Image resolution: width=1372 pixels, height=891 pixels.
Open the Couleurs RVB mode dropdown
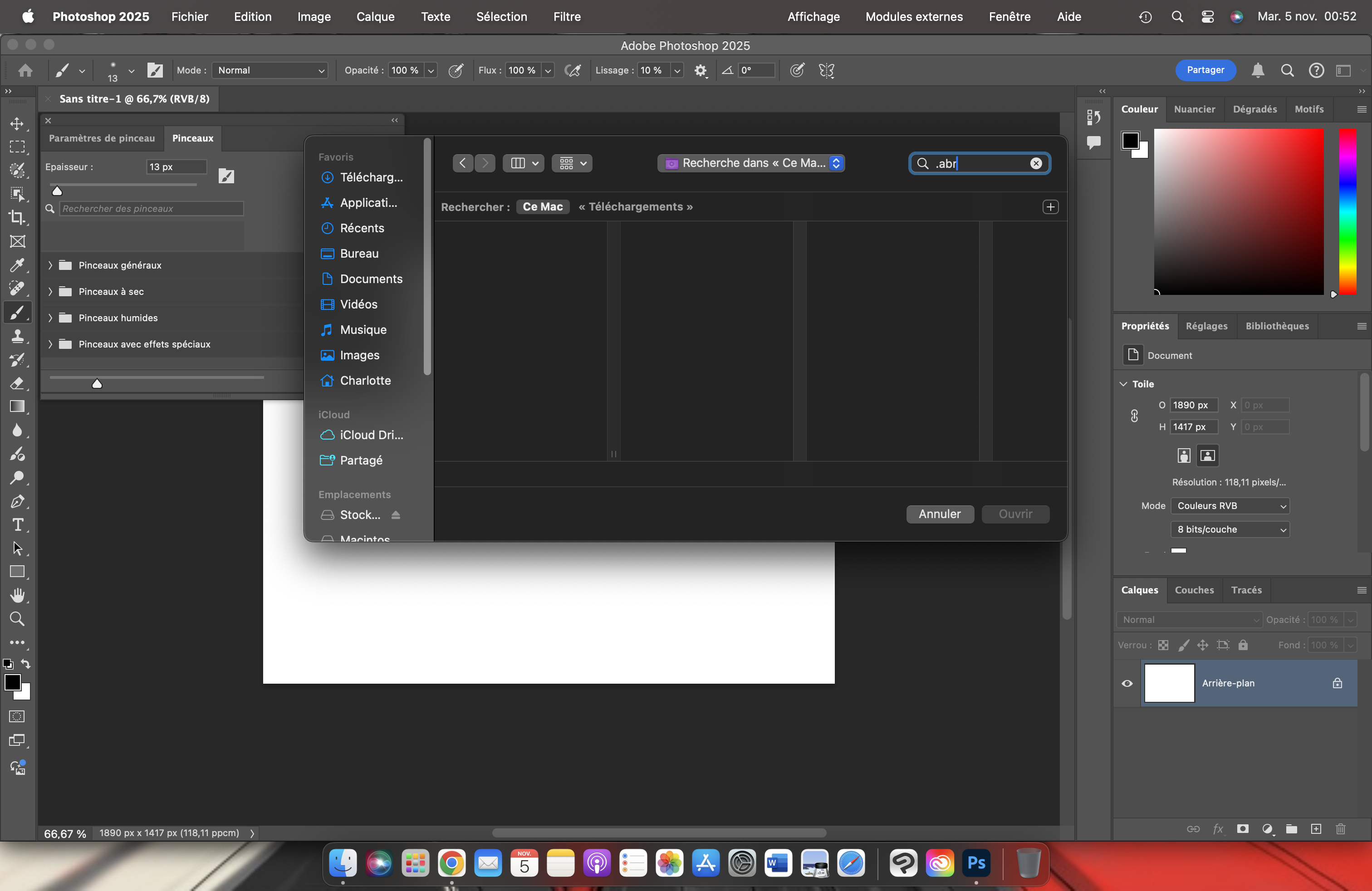point(1229,505)
